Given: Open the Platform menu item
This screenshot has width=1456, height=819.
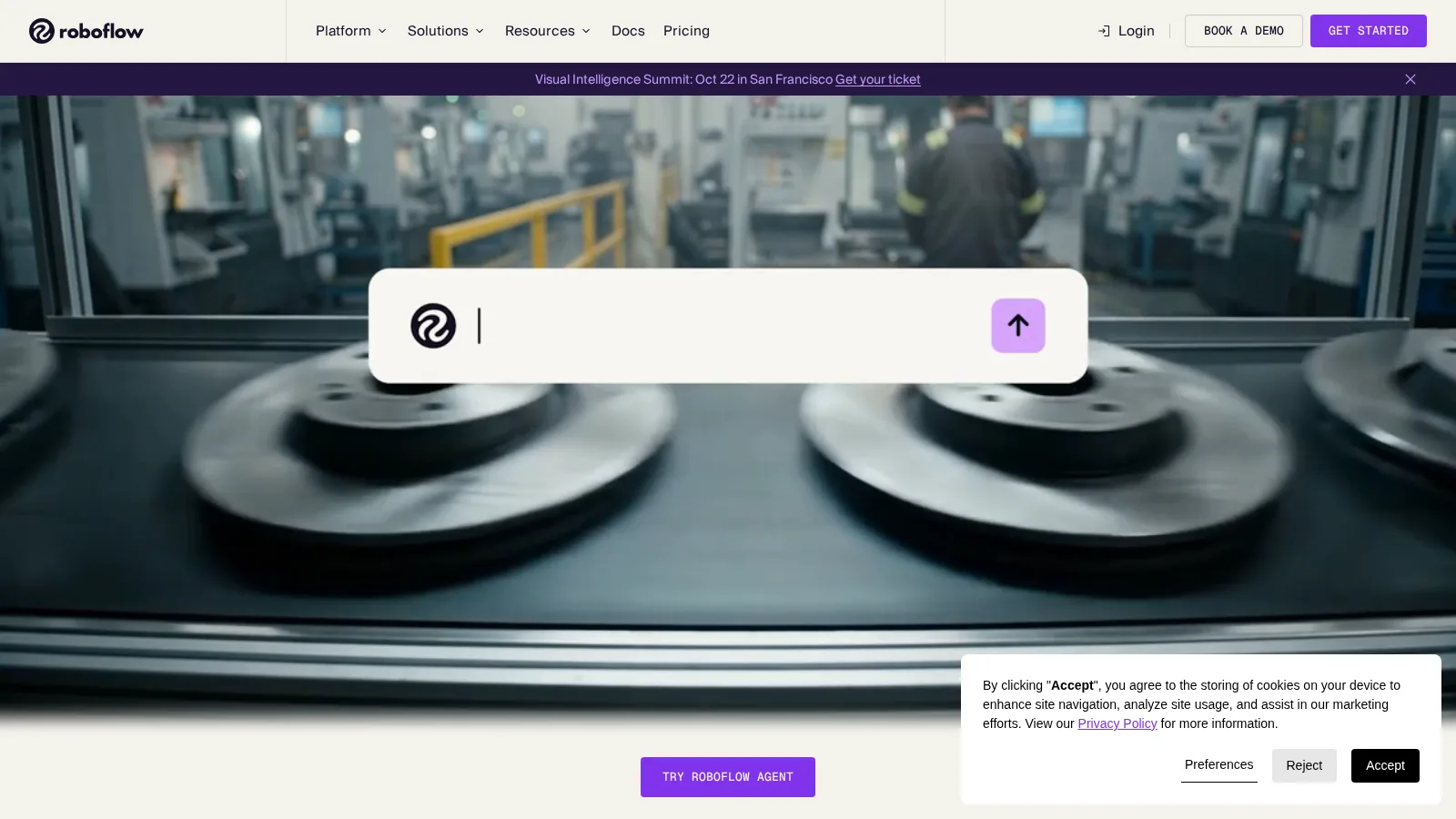Looking at the screenshot, I should pos(351,31).
